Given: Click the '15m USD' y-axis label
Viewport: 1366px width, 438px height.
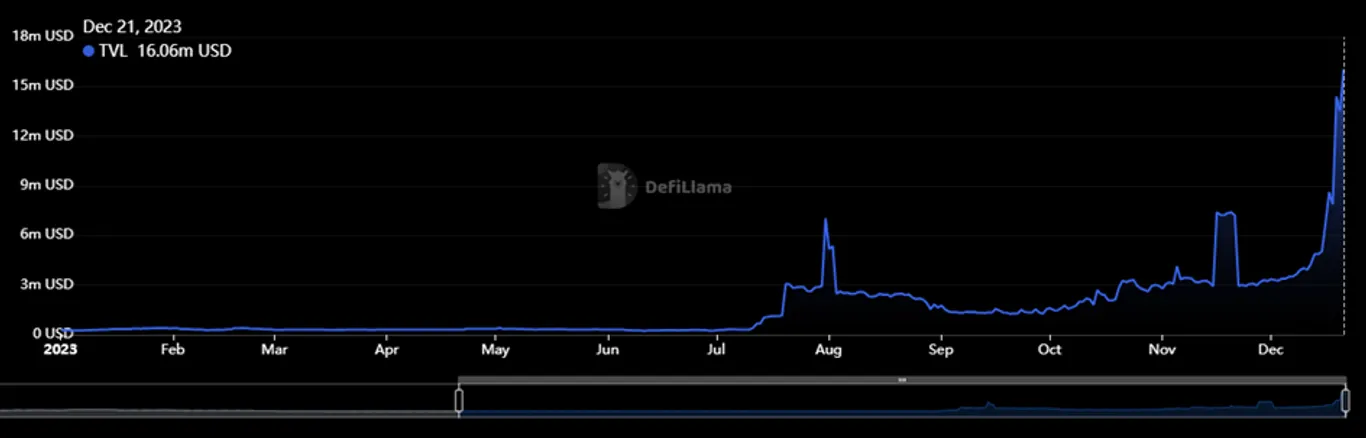Looking at the screenshot, I should (x=42, y=86).
